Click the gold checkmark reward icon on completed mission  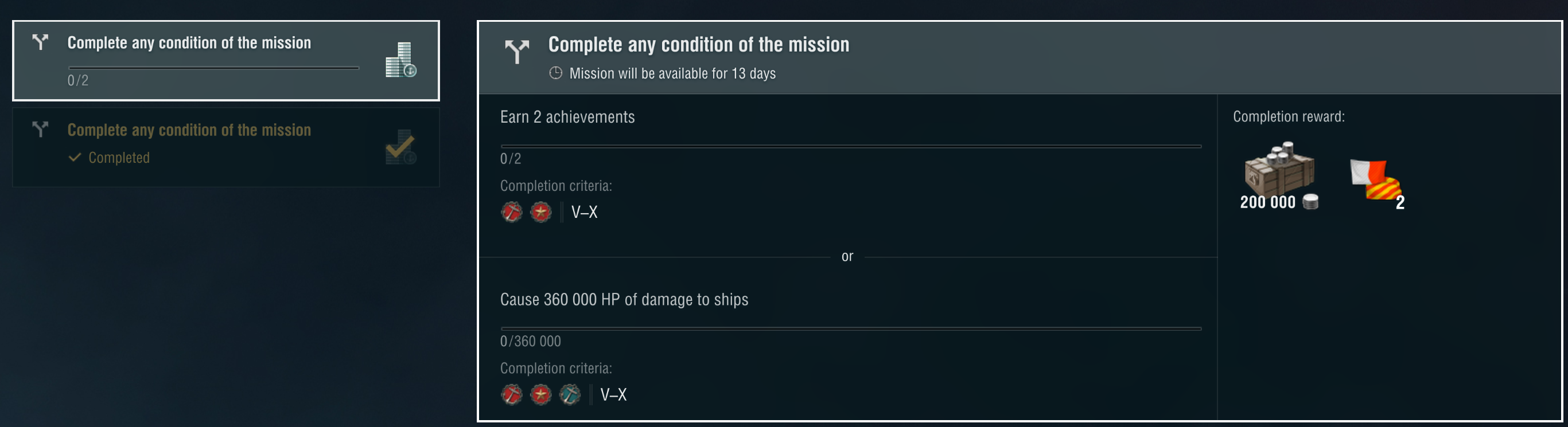click(400, 147)
